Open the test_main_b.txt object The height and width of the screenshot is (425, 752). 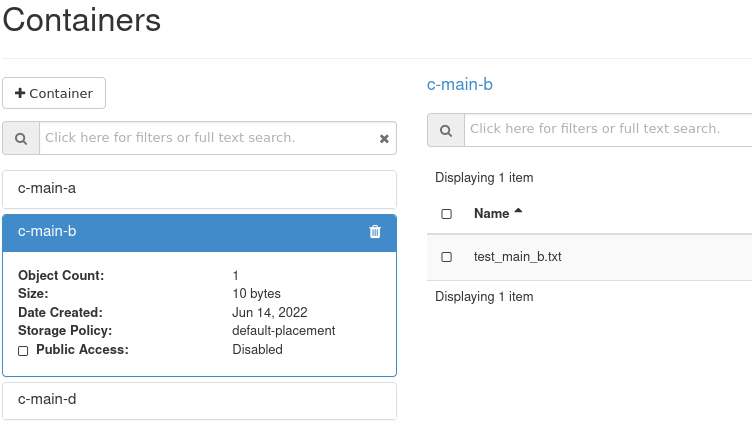[x=517, y=257]
